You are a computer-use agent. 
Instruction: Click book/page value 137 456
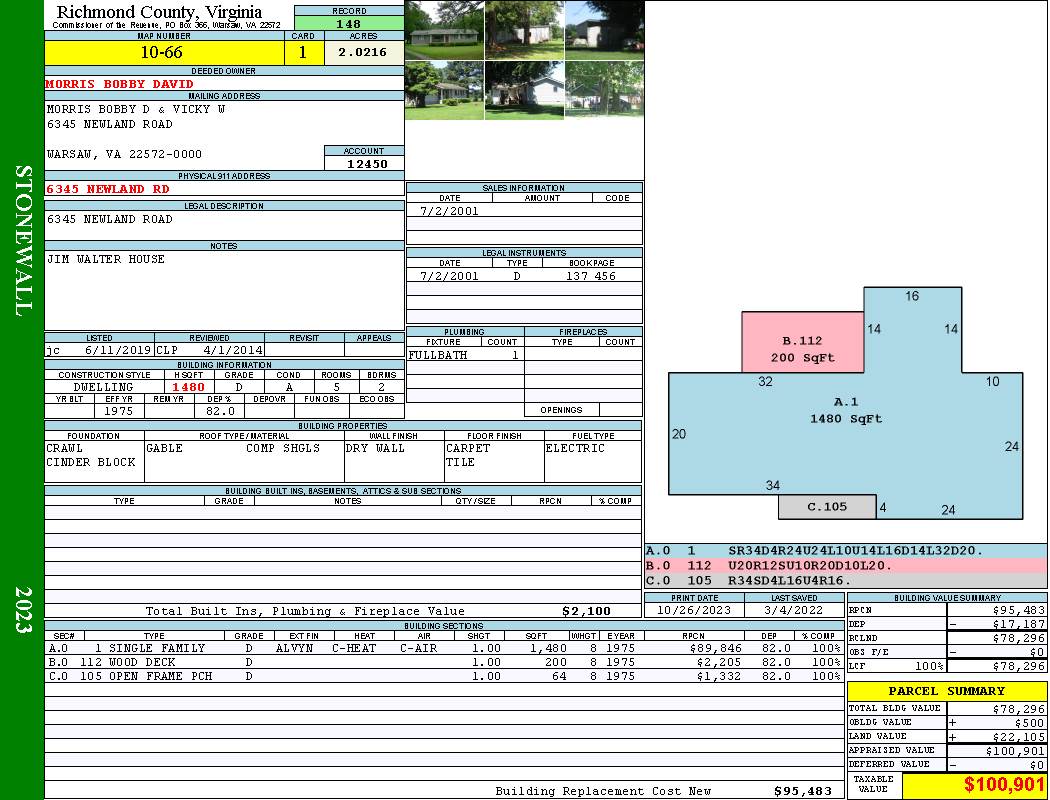pyautogui.click(x=591, y=276)
